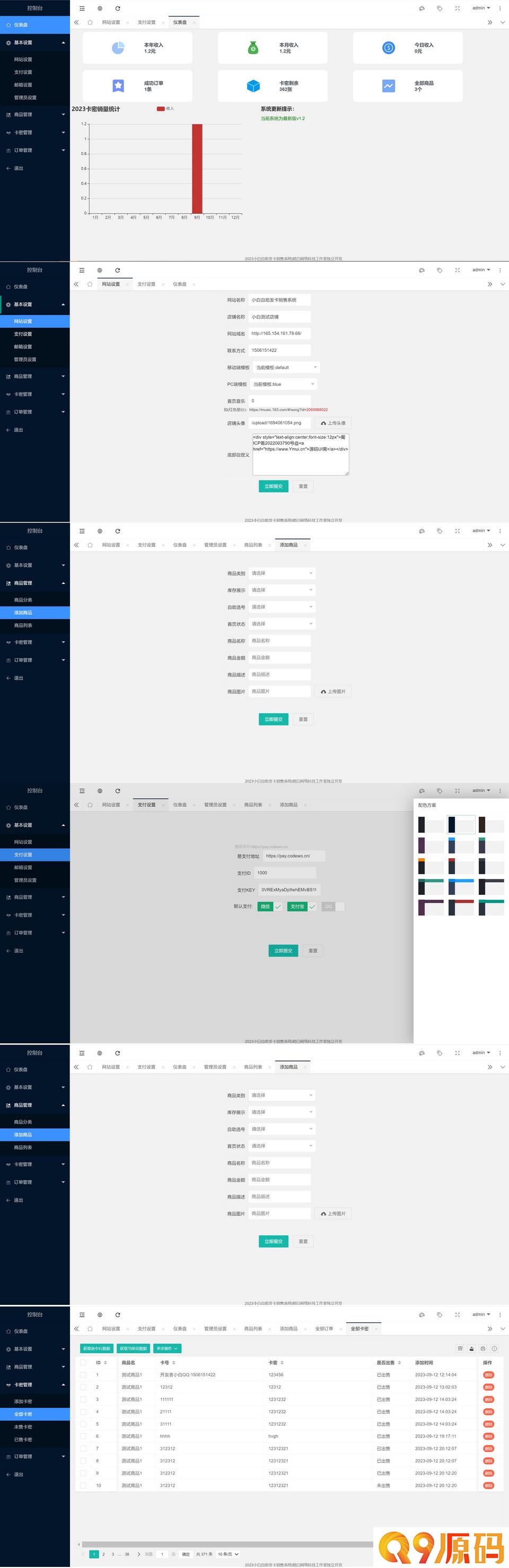Click the 网站名称 input field
The width and height of the screenshot is (509, 1568).
280,300
